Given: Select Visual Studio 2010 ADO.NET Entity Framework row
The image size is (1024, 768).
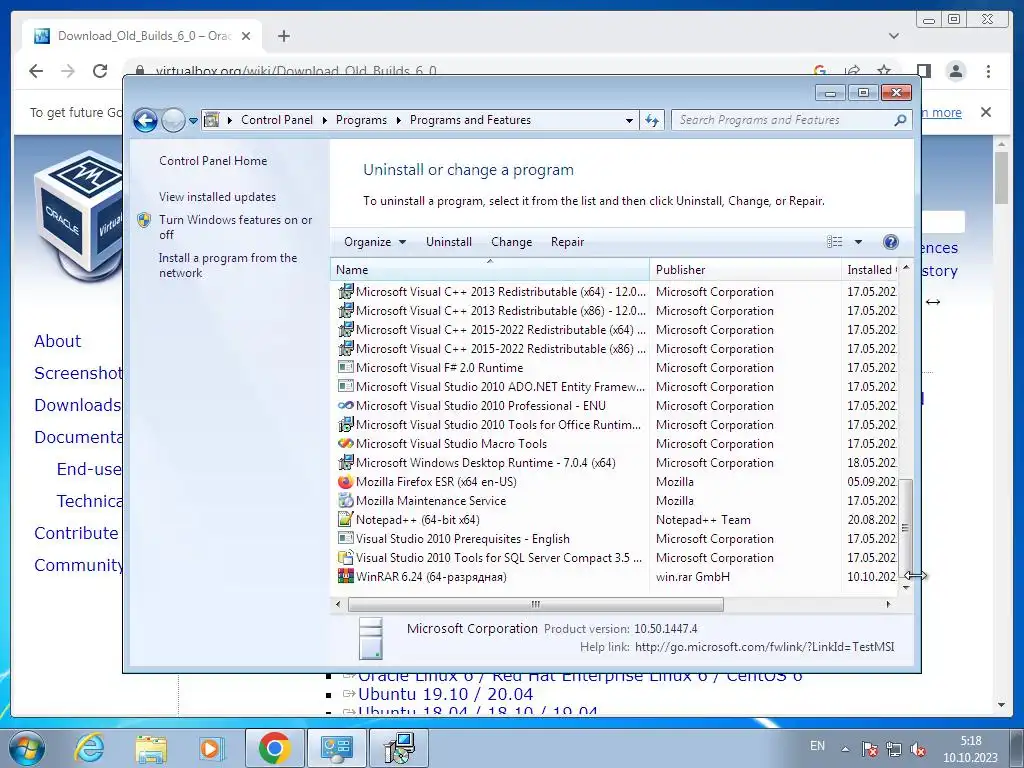Looking at the screenshot, I should 614,387.
